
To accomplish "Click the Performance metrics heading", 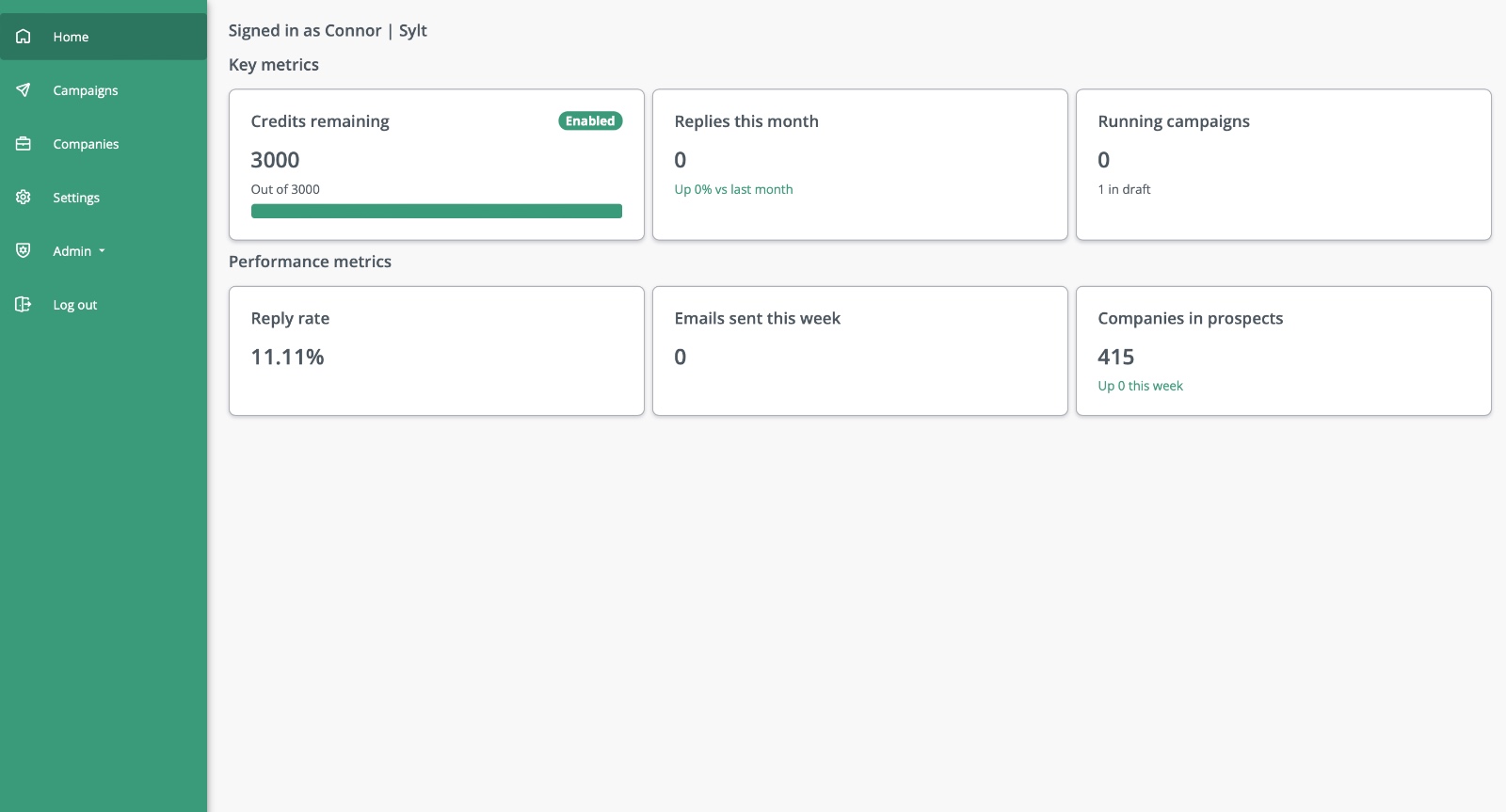I will [x=310, y=262].
